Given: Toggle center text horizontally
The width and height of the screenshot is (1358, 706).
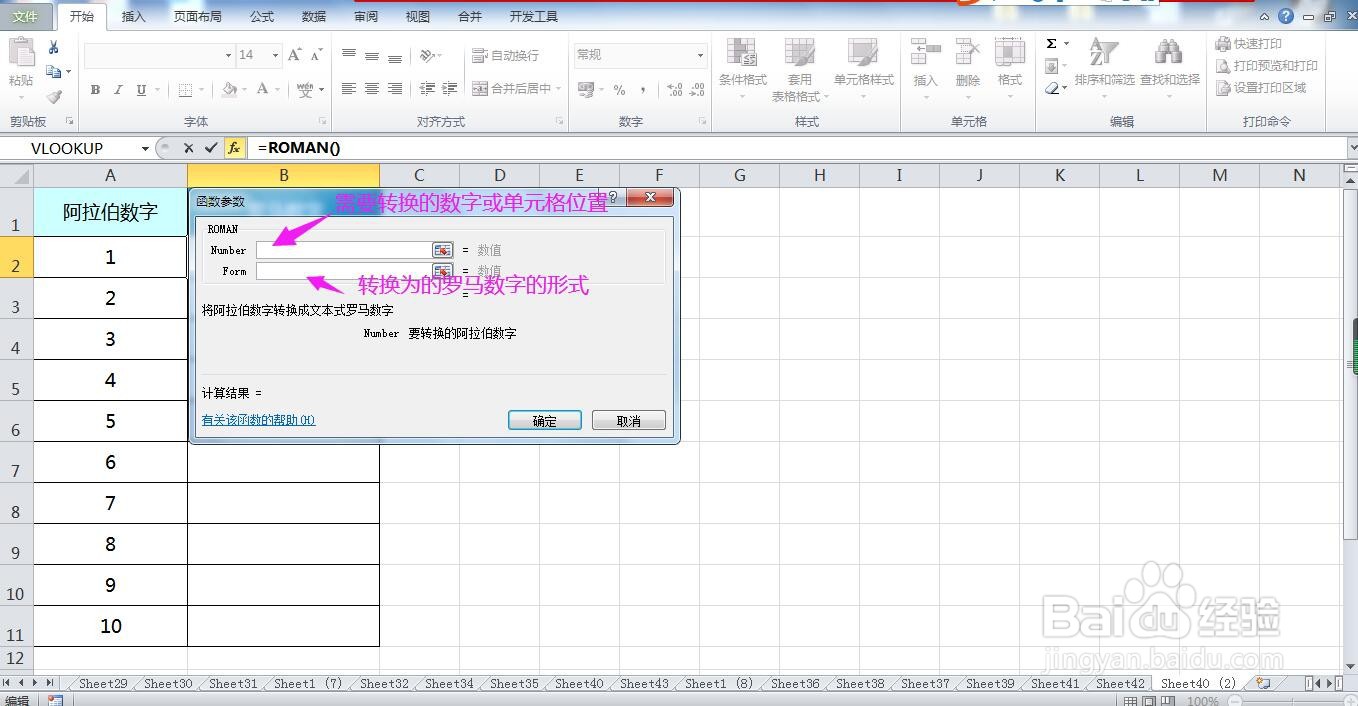Looking at the screenshot, I should [372, 89].
